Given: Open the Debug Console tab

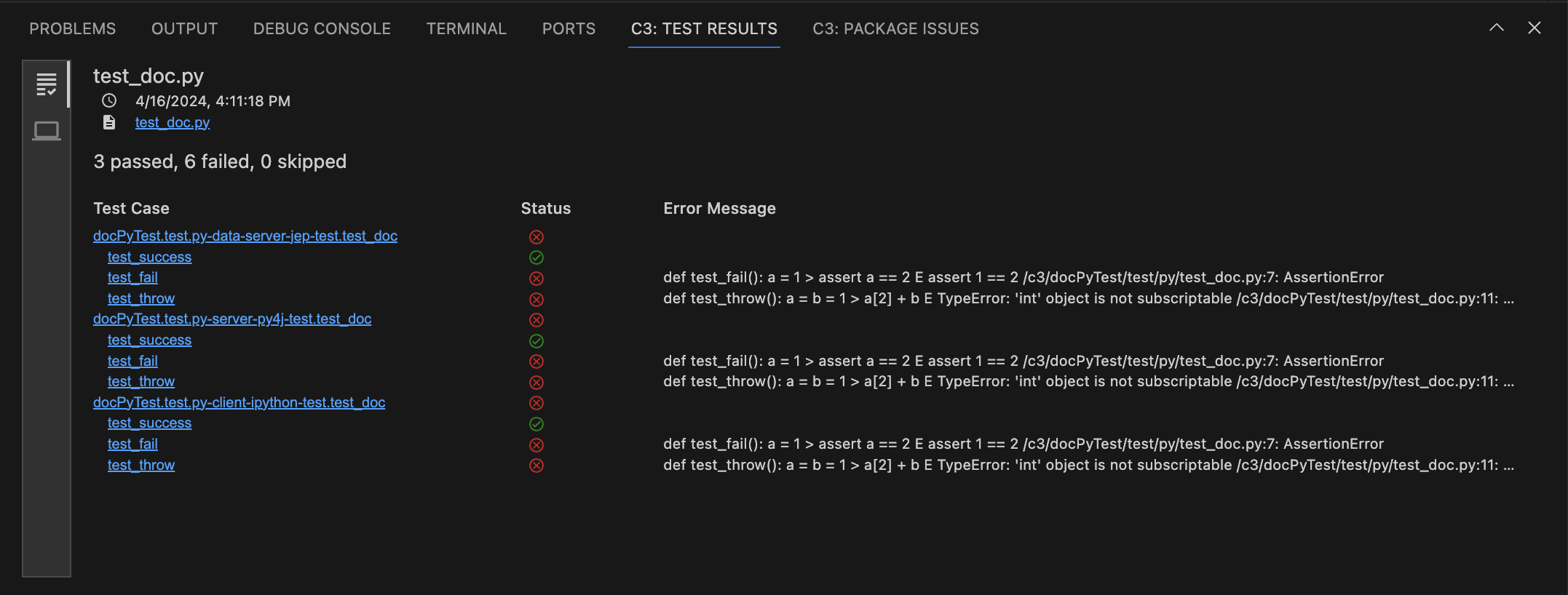Looking at the screenshot, I should (x=322, y=28).
